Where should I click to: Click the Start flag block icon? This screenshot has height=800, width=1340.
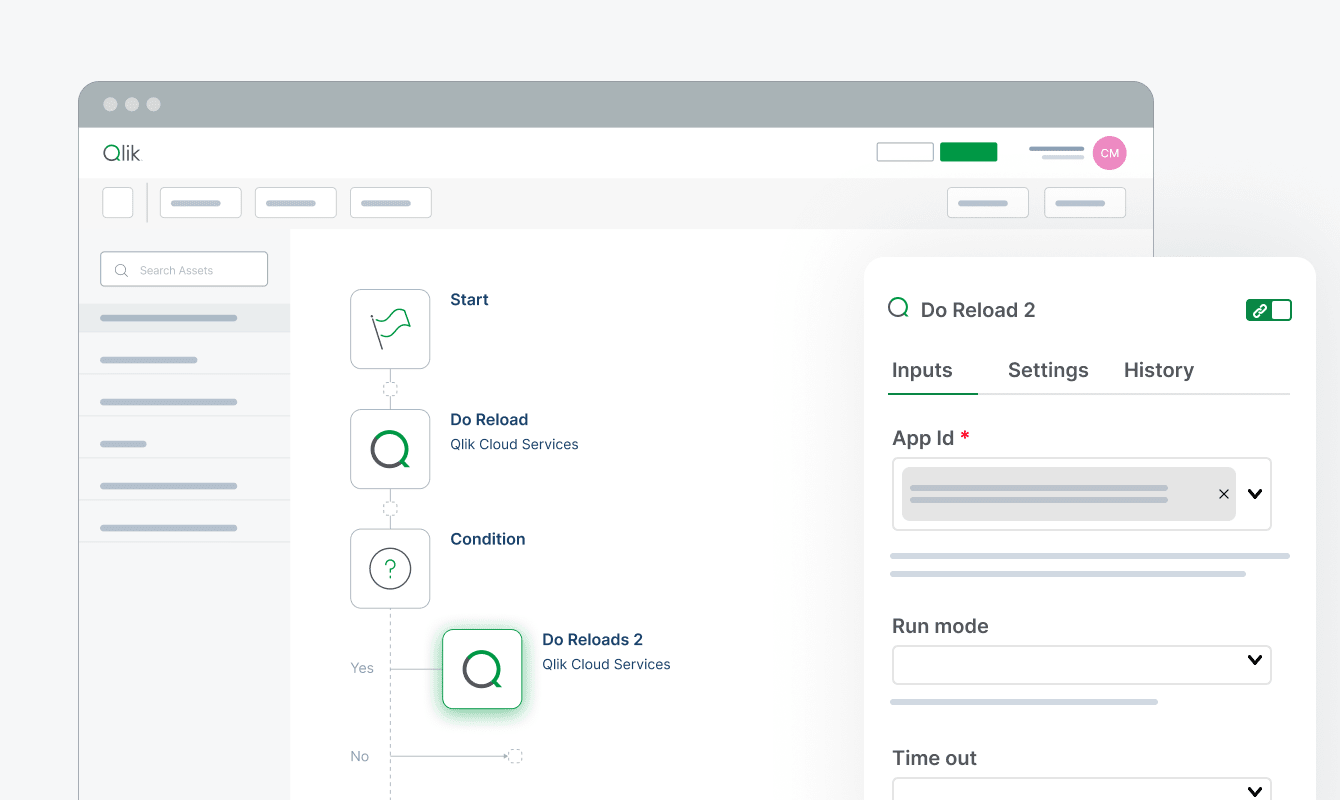390,329
